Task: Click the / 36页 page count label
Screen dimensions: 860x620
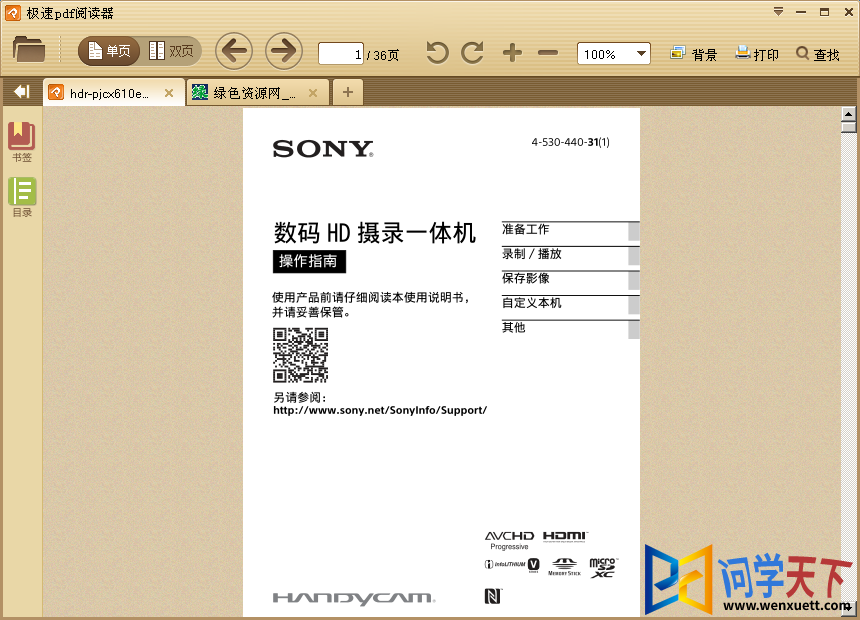Action: pyautogui.click(x=383, y=55)
